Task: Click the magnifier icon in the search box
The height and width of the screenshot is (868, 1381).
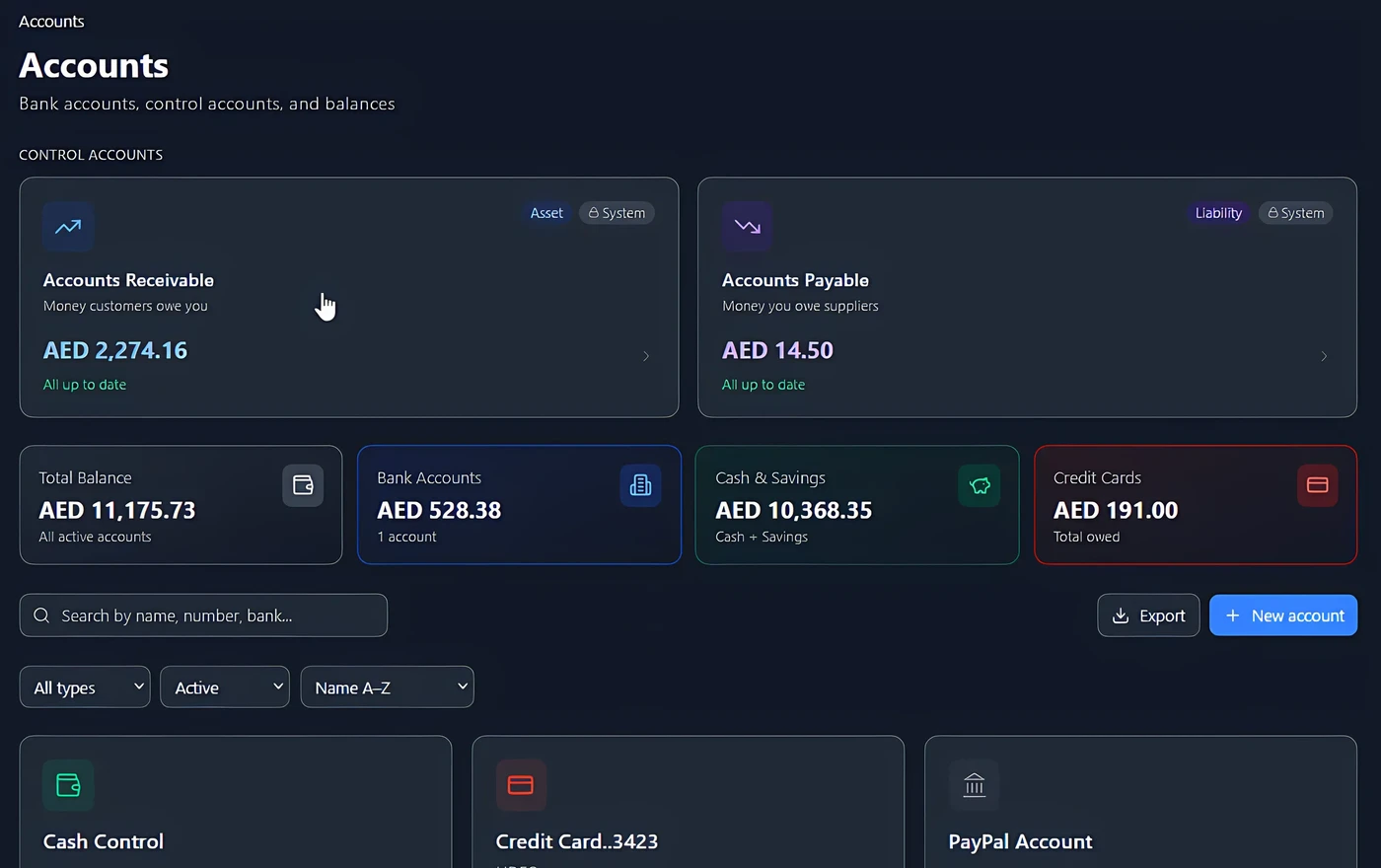Action: tap(41, 615)
